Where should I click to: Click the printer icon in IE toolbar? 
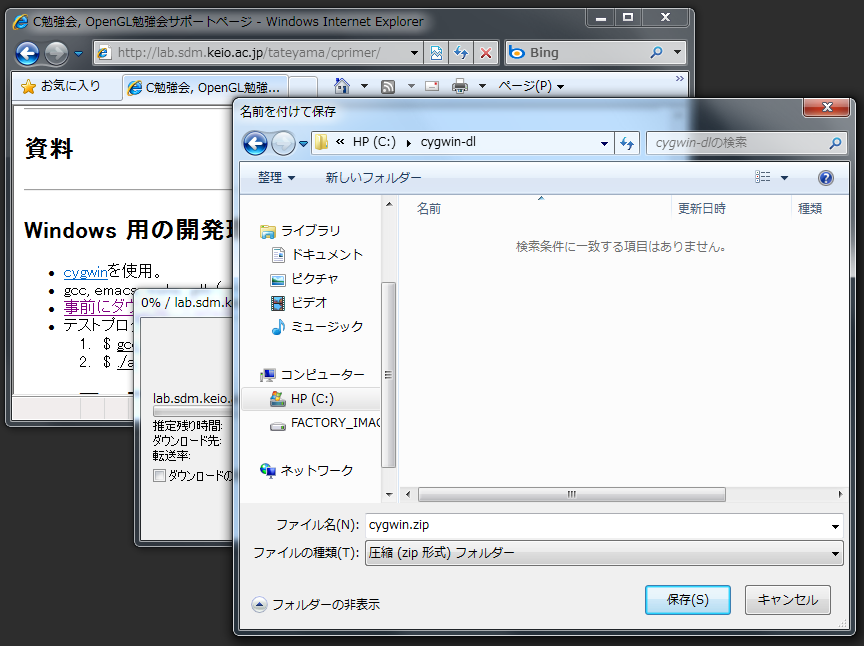click(460, 87)
